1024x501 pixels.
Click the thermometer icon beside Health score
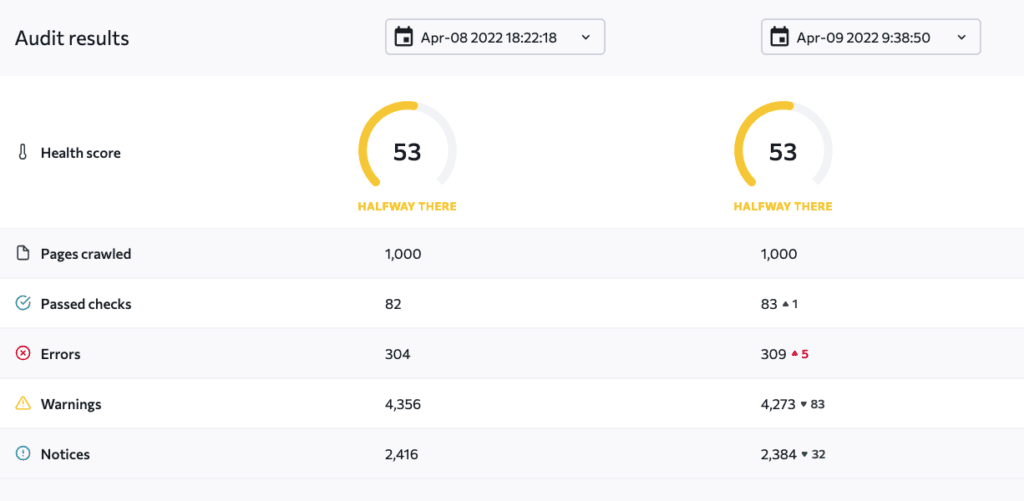[23, 153]
